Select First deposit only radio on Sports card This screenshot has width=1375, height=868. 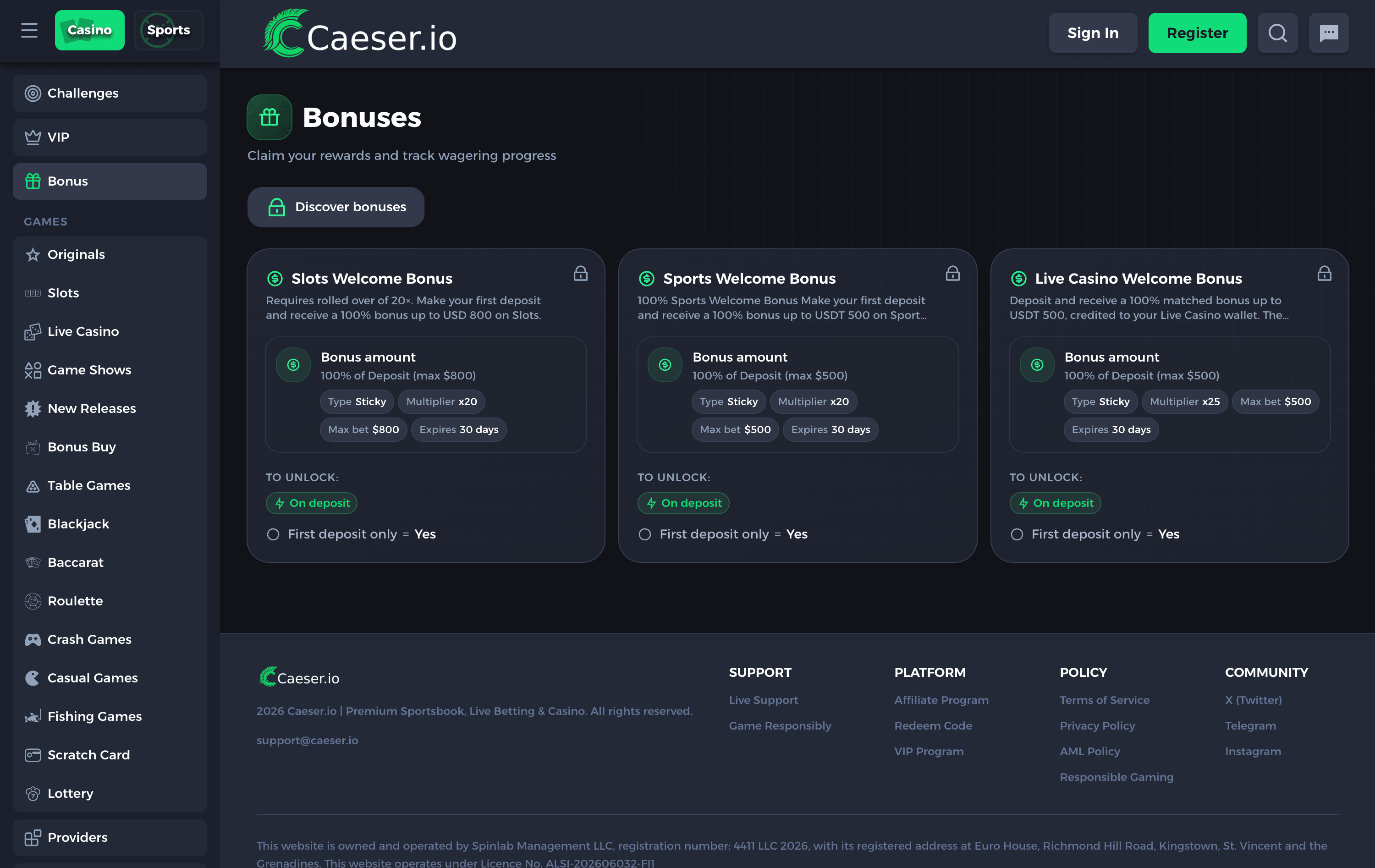coord(645,534)
